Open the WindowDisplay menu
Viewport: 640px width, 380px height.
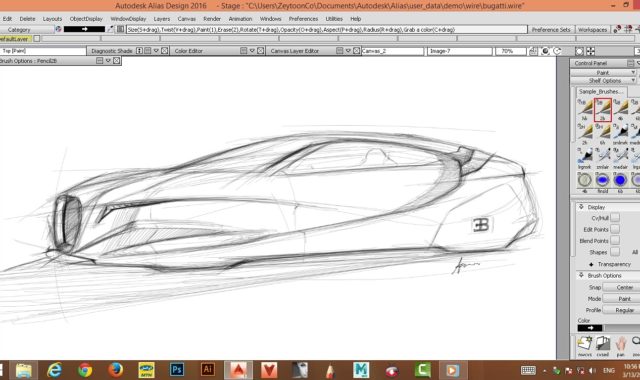click(x=128, y=19)
